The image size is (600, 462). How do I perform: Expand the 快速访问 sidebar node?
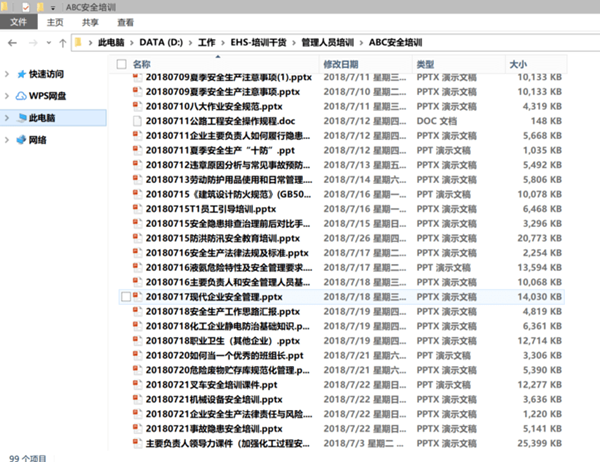coord(7,74)
